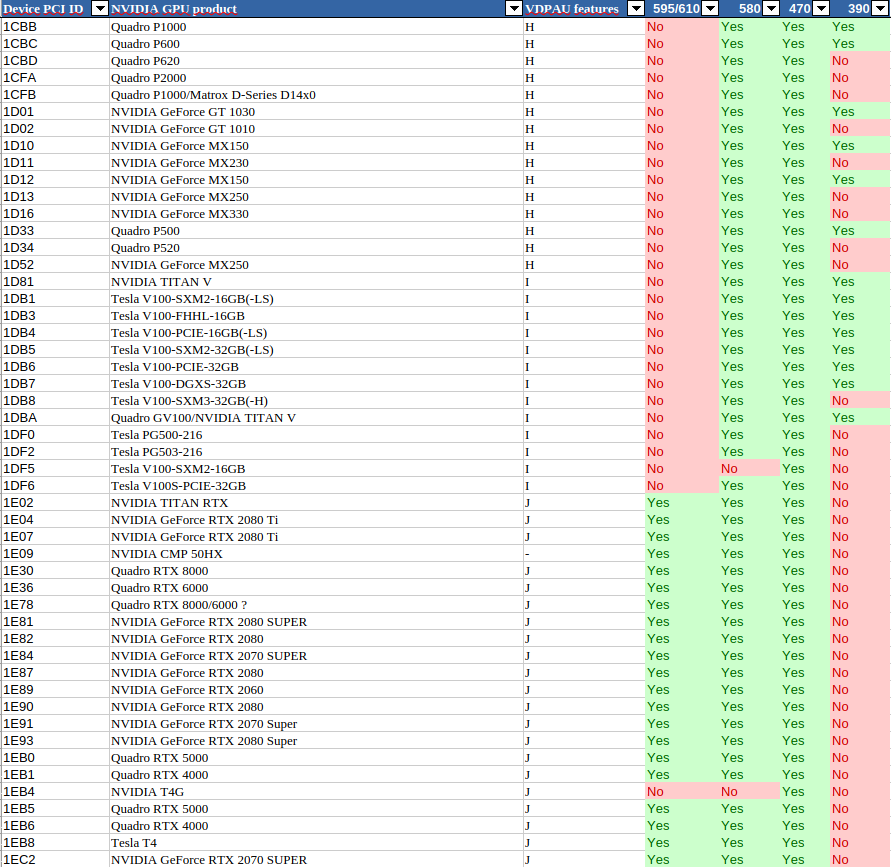The image size is (891, 867).
Task: Select the 390 'No' cell for Quadro P620
Action: 860,61
